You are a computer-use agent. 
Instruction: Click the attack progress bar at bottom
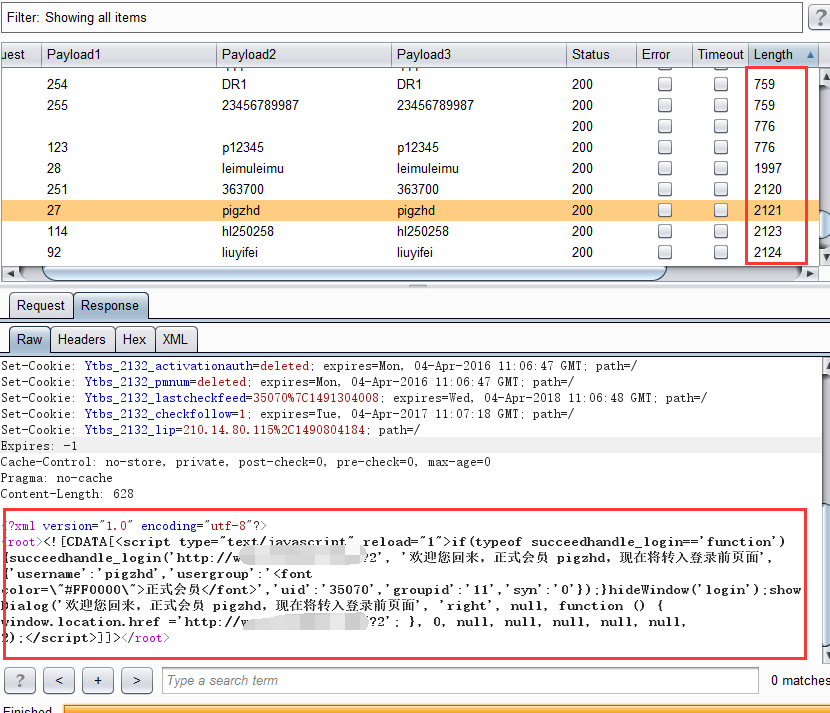click(446, 709)
